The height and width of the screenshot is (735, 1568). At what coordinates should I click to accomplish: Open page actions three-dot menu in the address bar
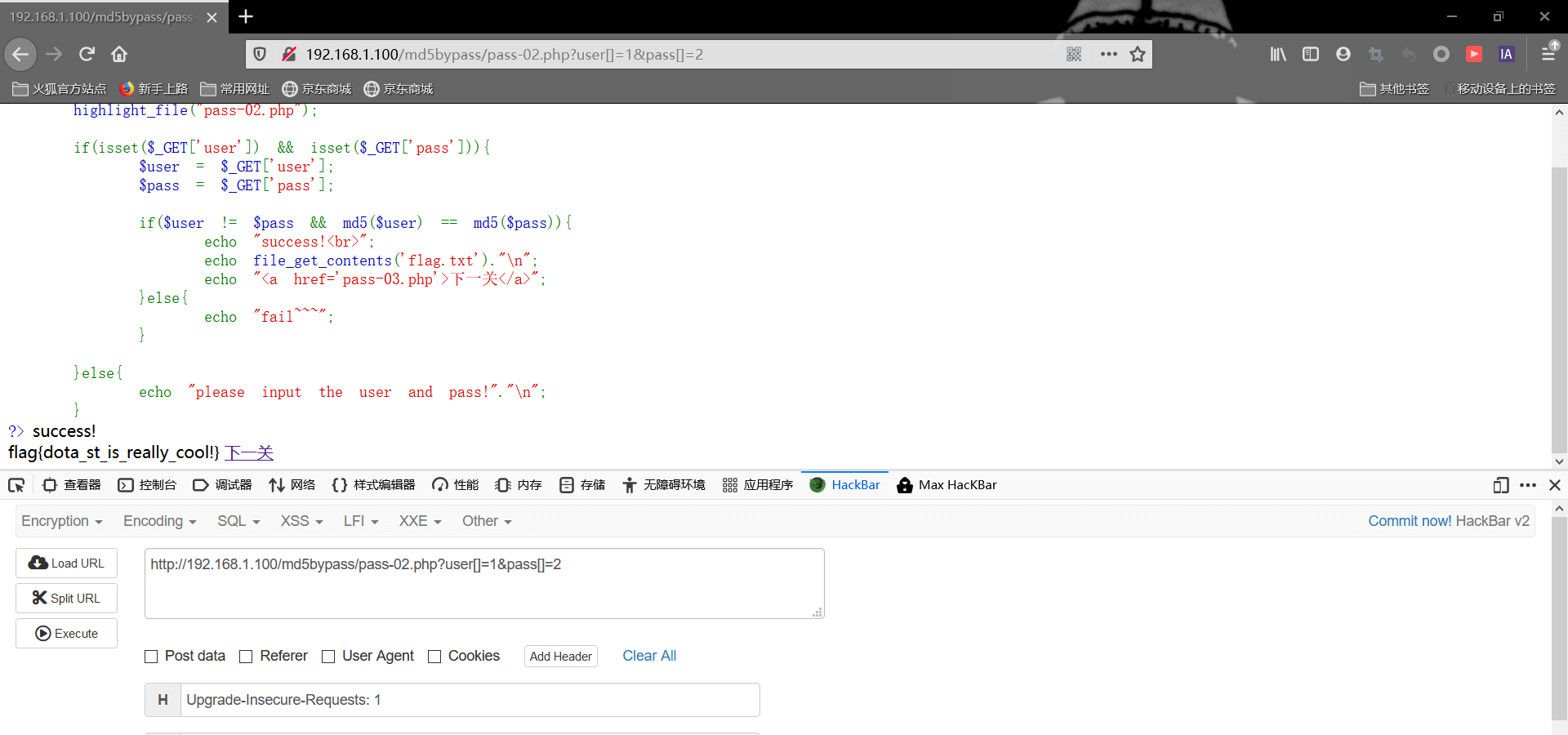click(1108, 54)
